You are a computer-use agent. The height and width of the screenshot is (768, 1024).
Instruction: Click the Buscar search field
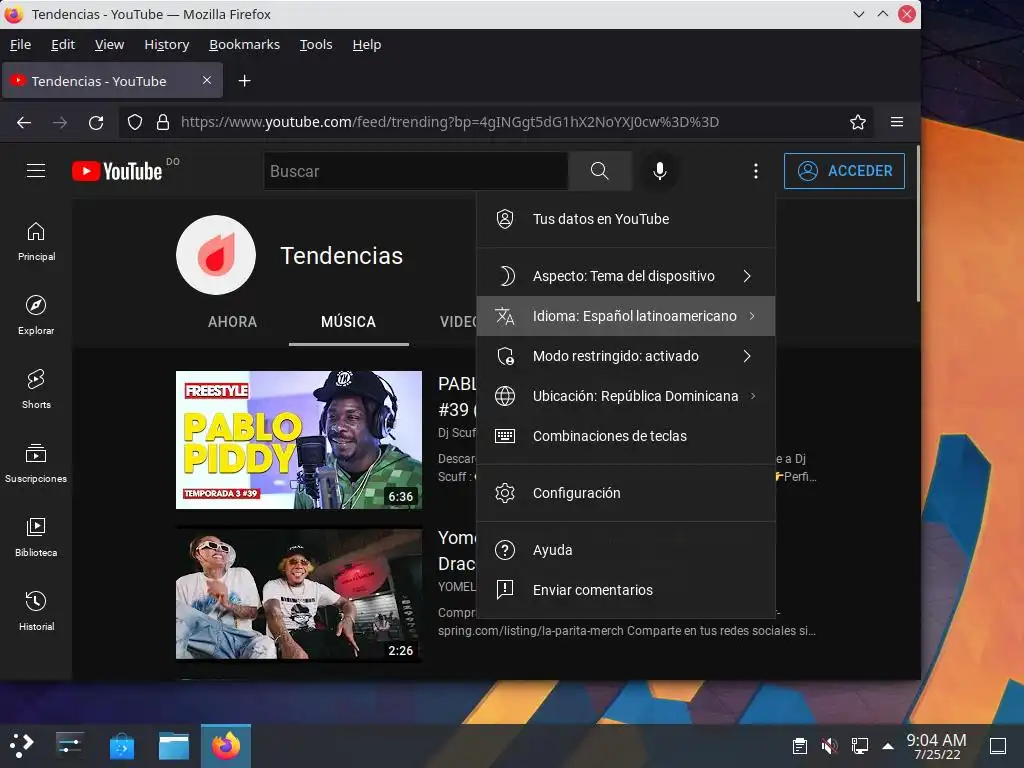pos(415,171)
